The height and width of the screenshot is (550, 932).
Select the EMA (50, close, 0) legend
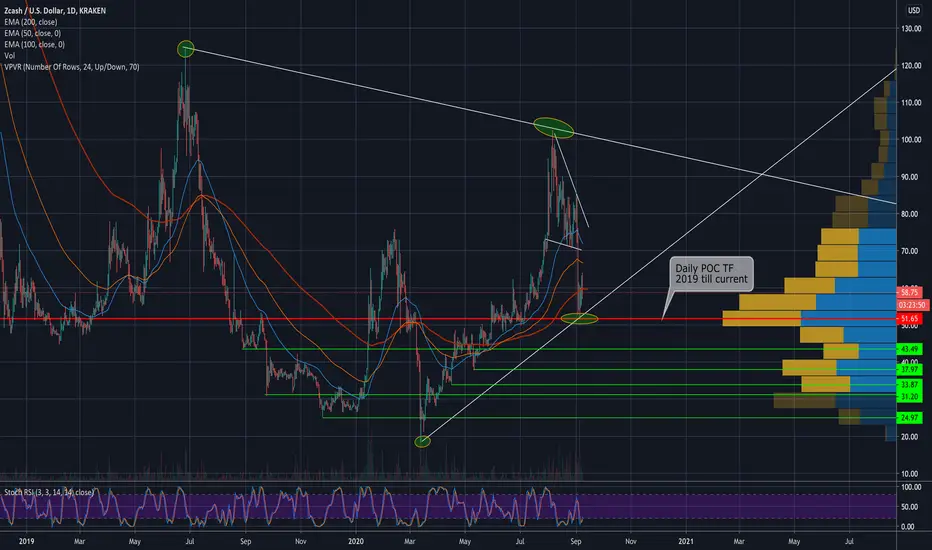point(32,33)
